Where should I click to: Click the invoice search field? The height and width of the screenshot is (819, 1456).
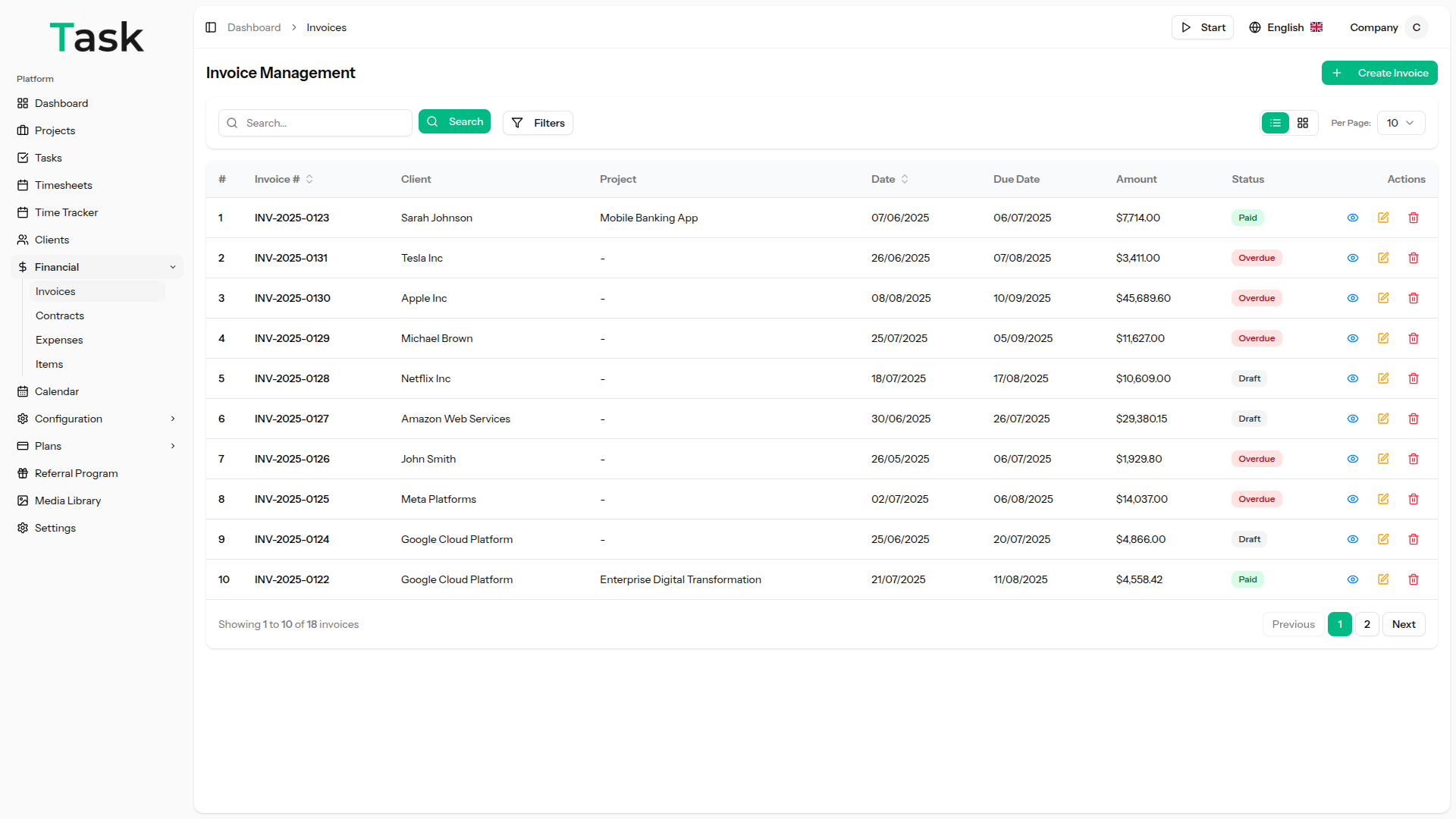[x=325, y=123]
